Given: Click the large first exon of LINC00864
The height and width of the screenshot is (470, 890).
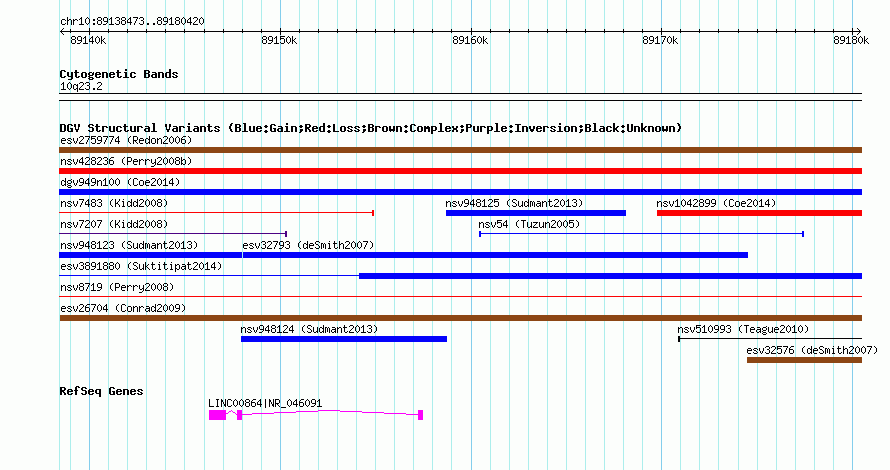Looking at the screenshot, I should click(217, 415).
